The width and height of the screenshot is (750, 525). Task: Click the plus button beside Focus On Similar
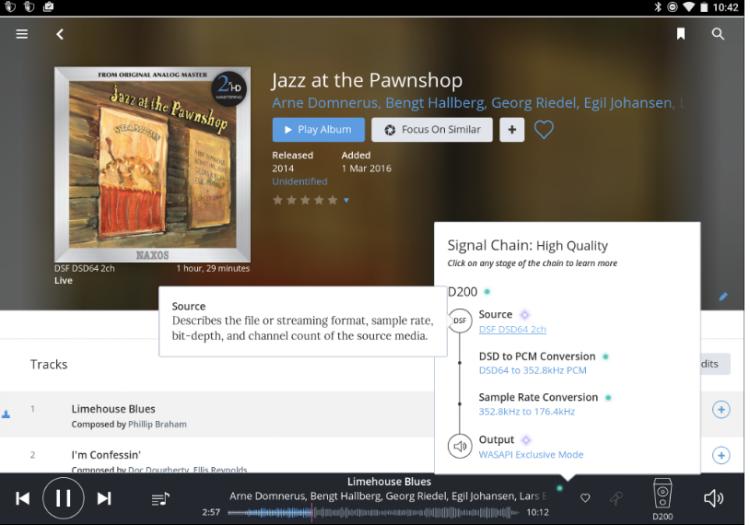click(x=512, y=130)
